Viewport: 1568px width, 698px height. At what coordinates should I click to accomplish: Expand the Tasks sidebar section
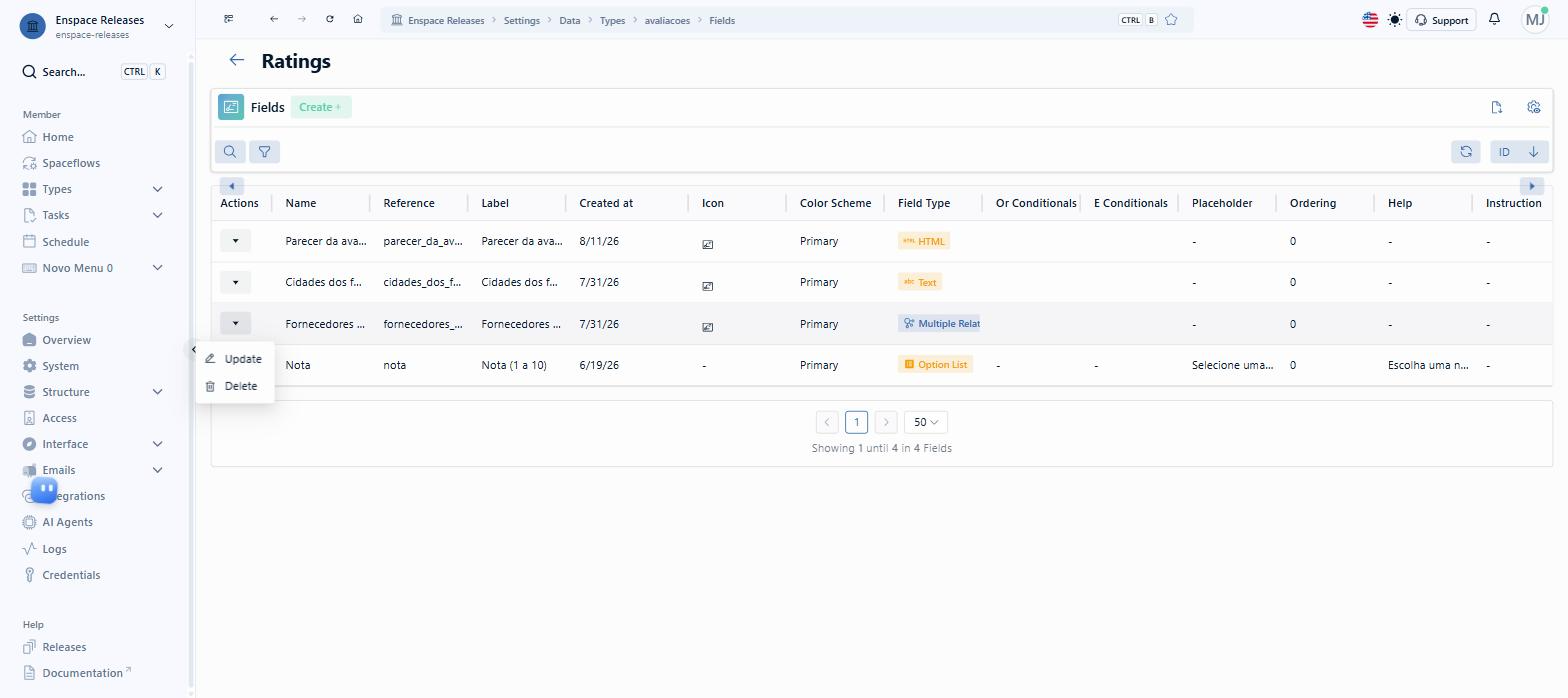(157, 215)
